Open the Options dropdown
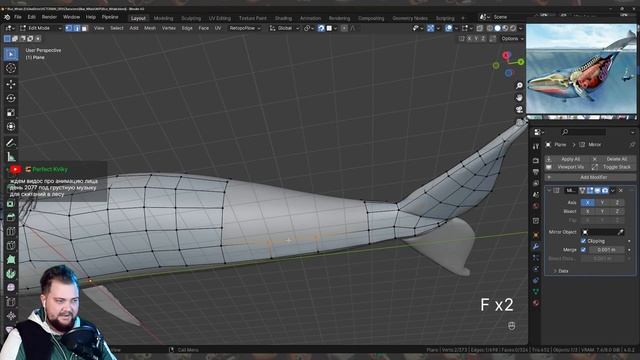This screenshot has height=360, width=640. 512,39
